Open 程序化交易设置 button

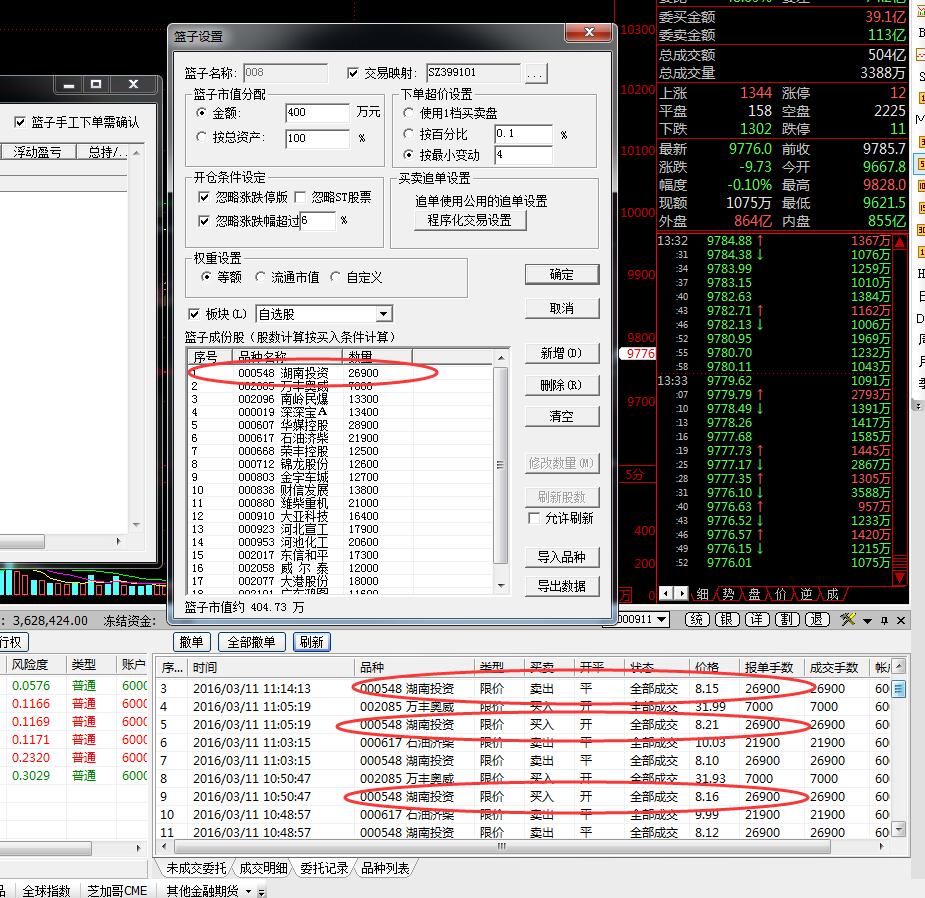(x=470, y=221)
